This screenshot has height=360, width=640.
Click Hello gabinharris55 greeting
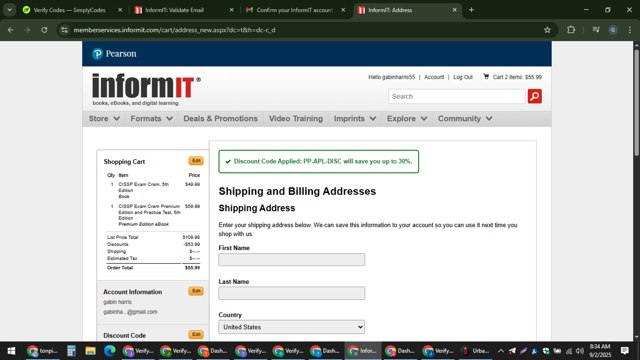click(x=391, y=77)
